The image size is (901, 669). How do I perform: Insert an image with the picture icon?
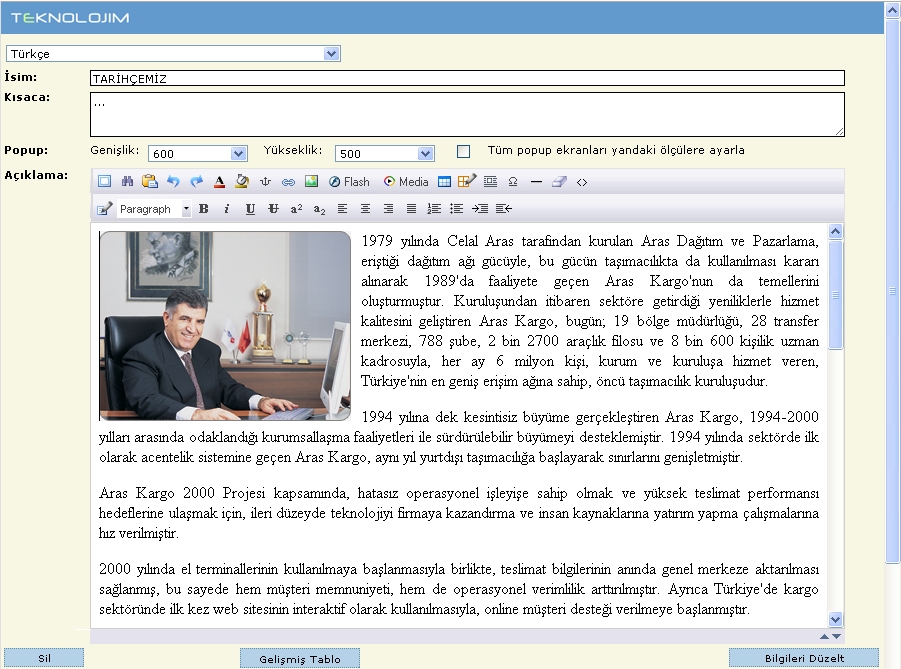311,182
